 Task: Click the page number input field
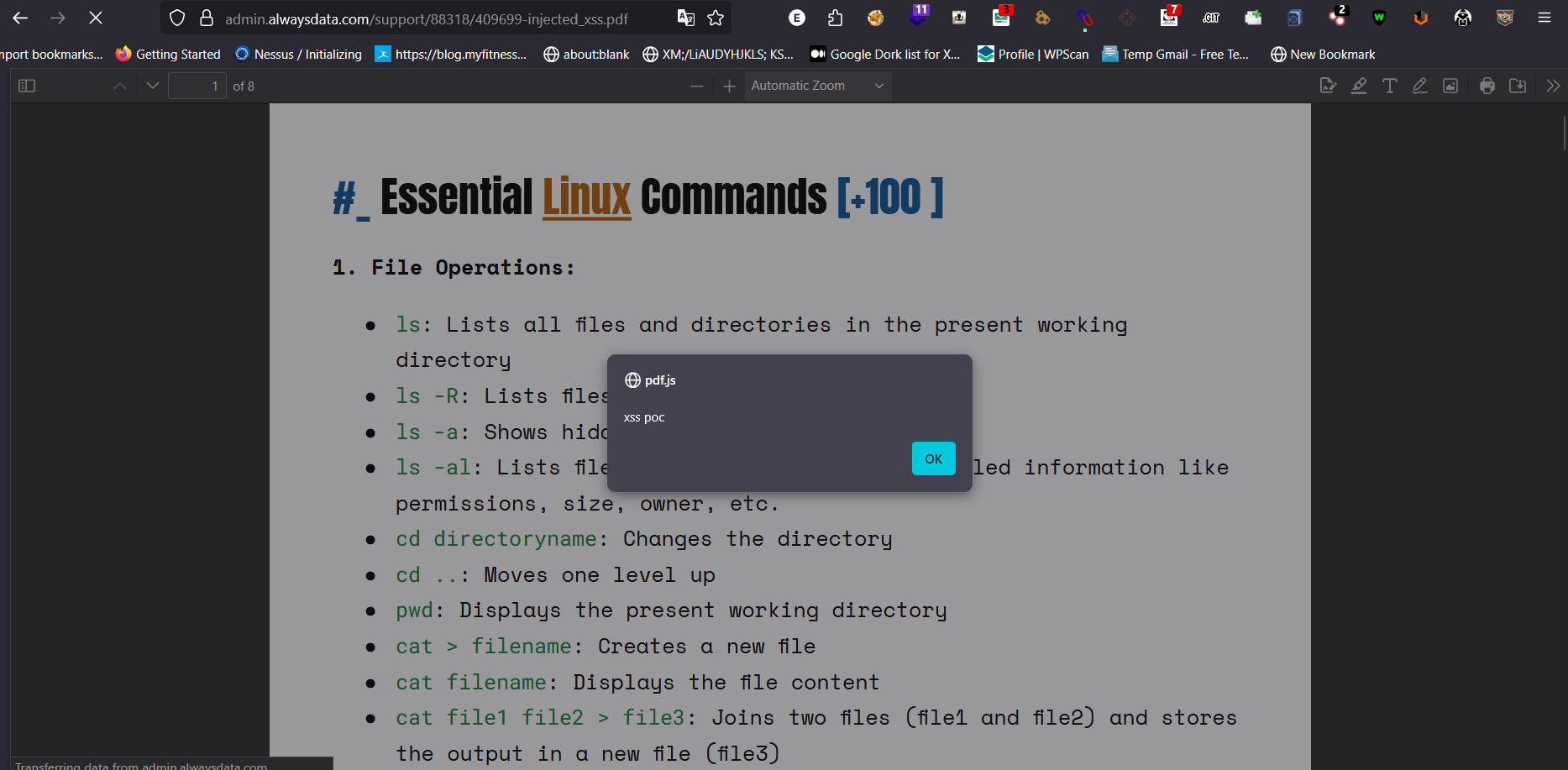pos(197,86)
